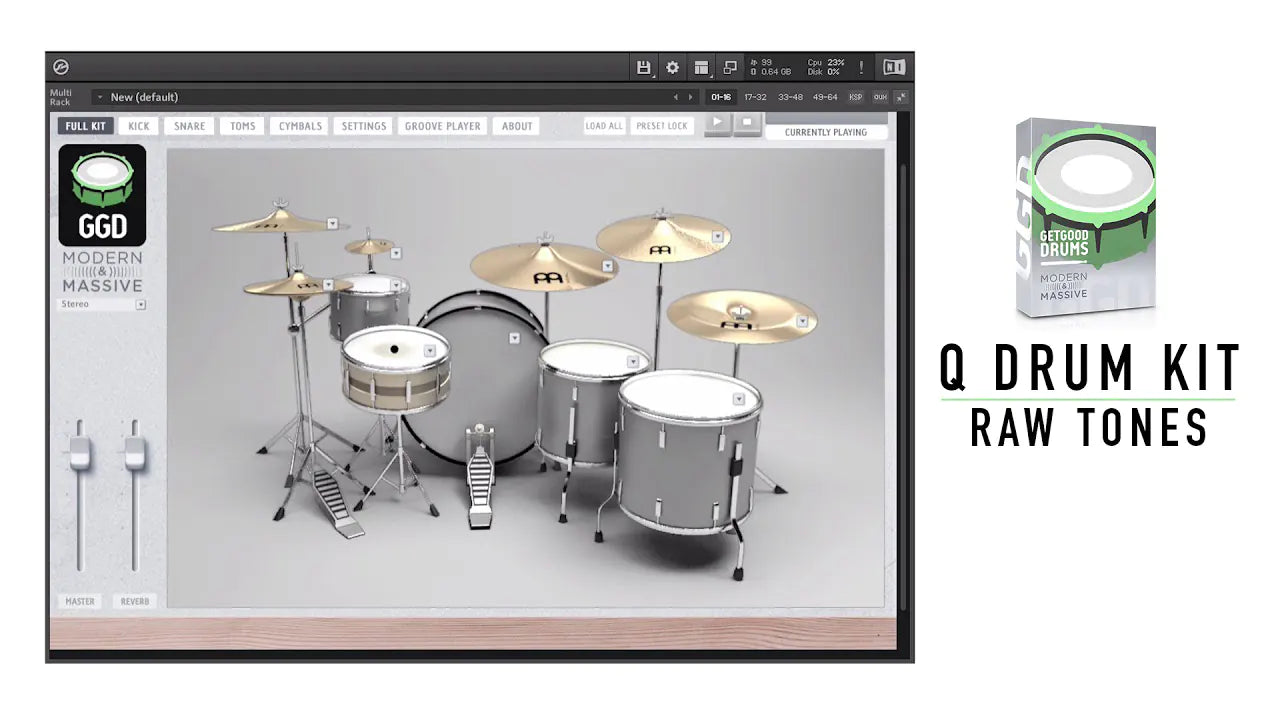Expand the New (default) multi rack dropdown
This screenshot has width=1280, height=720.
(100, 97)
